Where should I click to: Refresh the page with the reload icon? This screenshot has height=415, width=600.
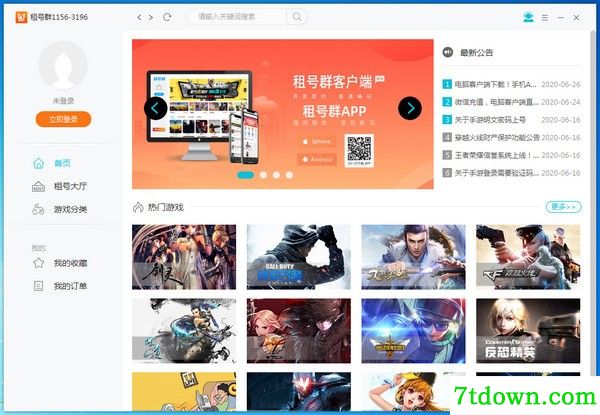click(x=167, y=17)
